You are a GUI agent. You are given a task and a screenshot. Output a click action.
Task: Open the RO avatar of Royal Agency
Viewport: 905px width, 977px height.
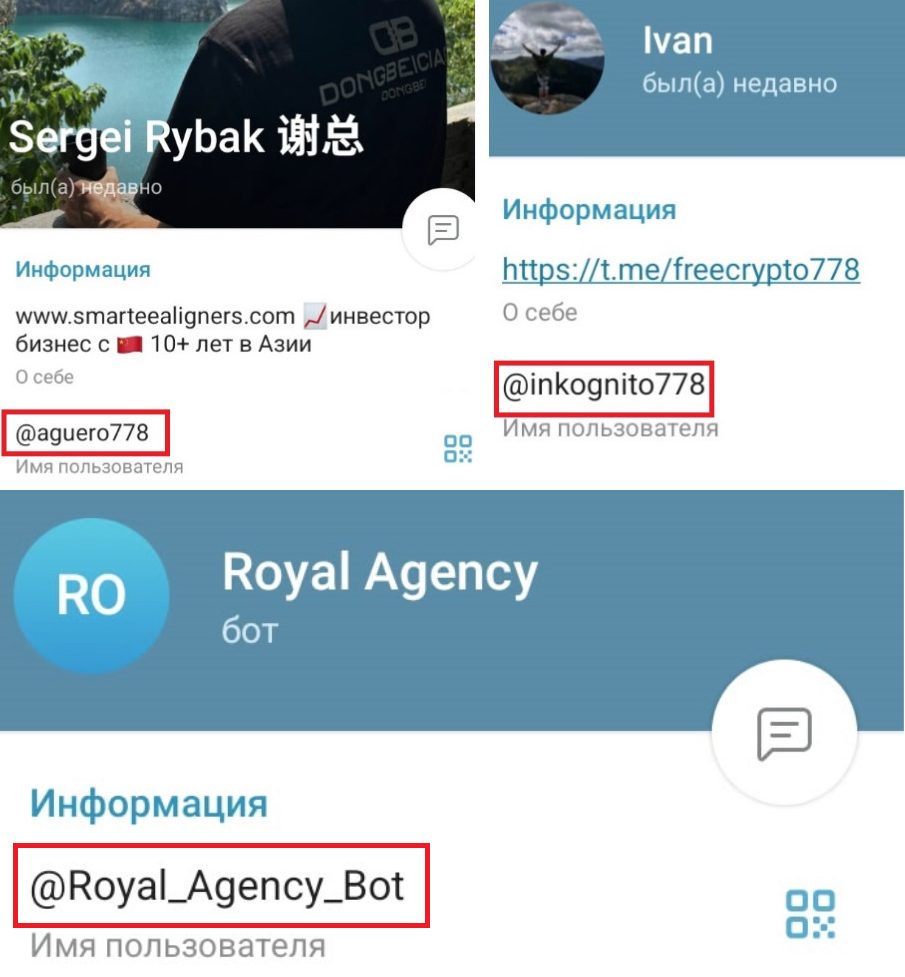point(92,596)
